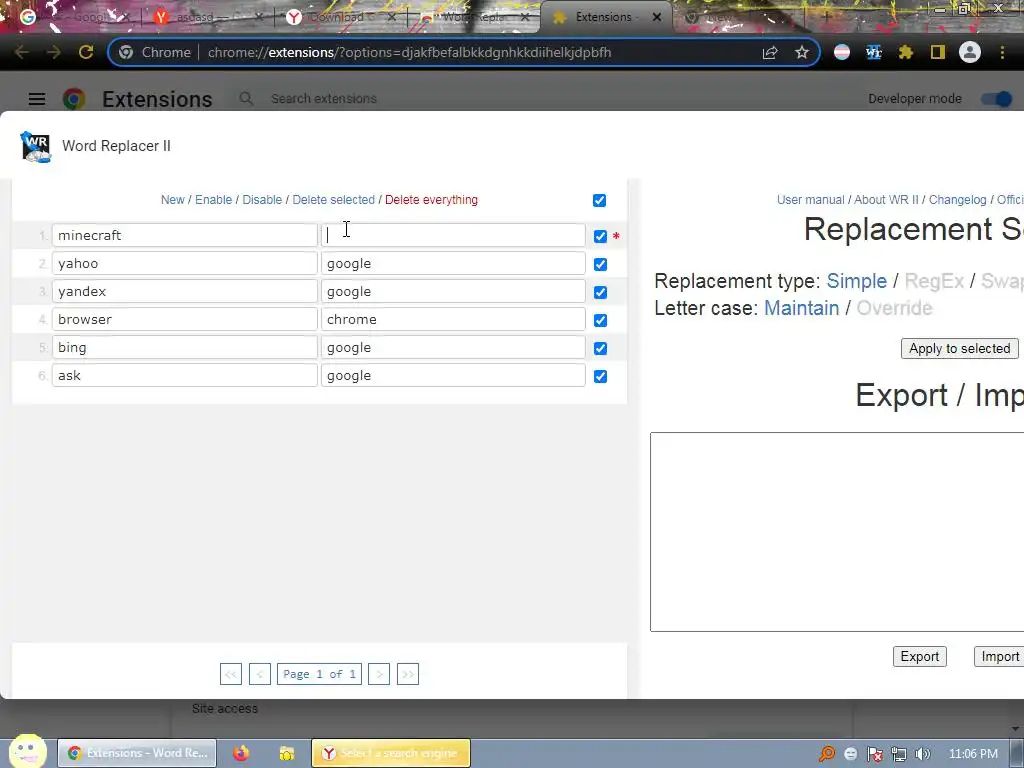Click the Disable link
Image resolution: width=1024 pixels, height=768 pixels.
tap(262, 200)
